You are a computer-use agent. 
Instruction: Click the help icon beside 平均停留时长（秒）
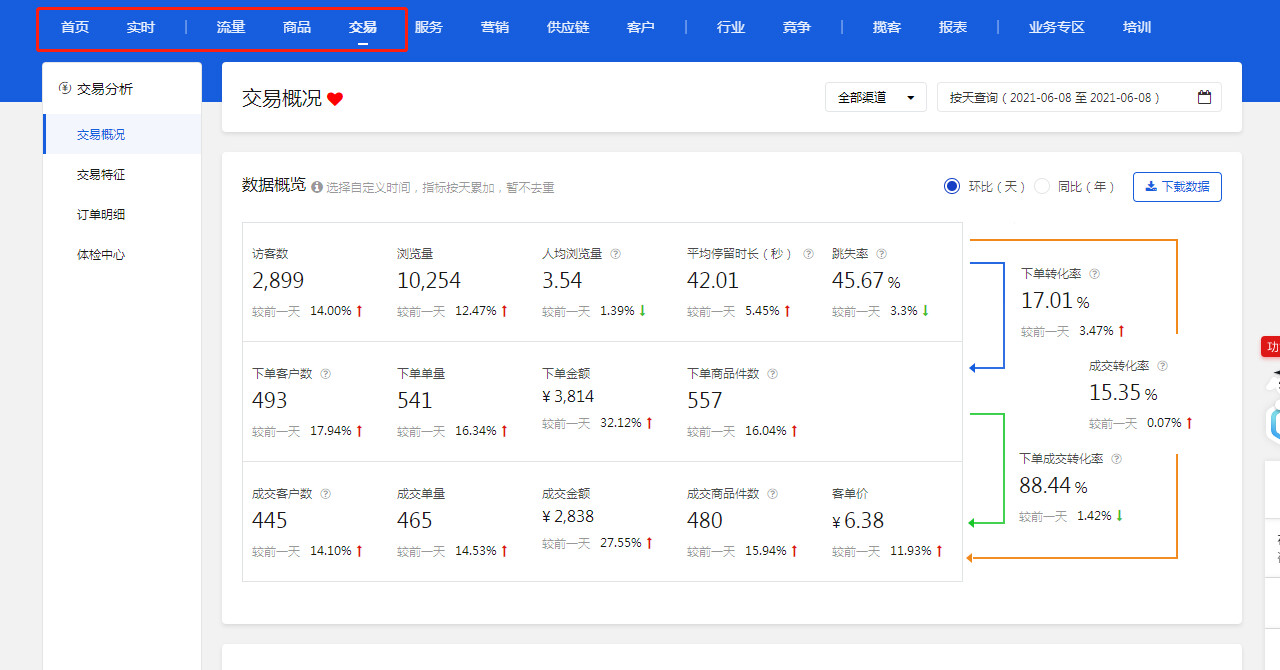[808, 254]
